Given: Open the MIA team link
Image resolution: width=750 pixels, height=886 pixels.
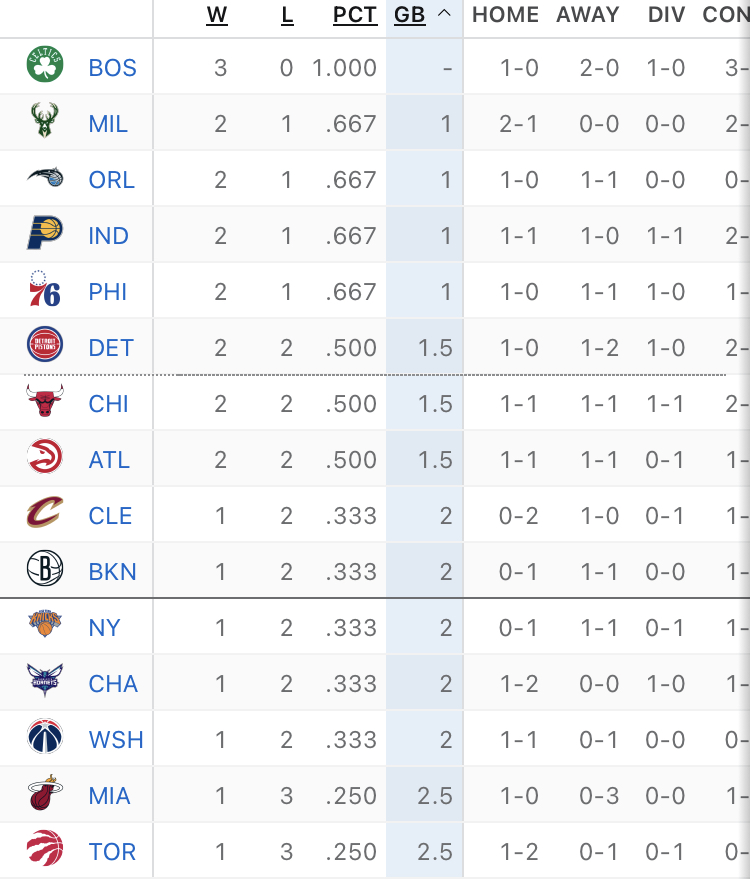Looking at the screenshot, I should pos(110,796).
